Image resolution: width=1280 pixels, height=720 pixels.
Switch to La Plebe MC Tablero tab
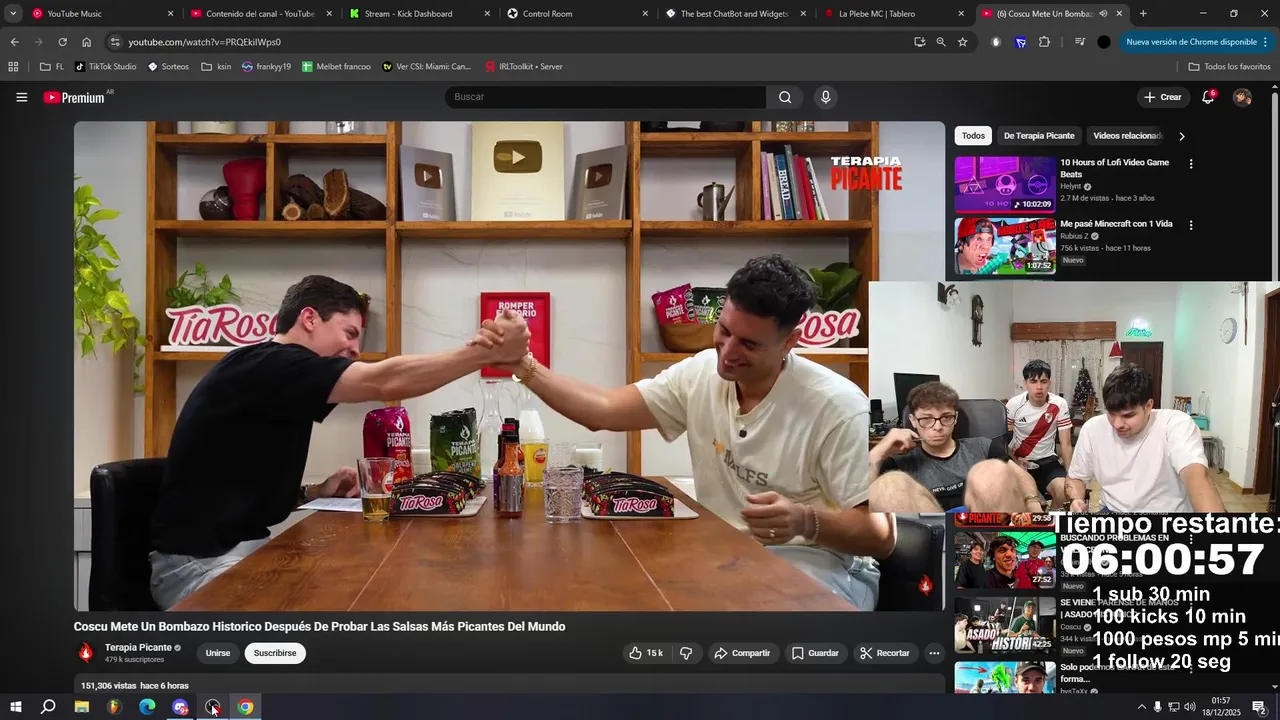point(893,14)
